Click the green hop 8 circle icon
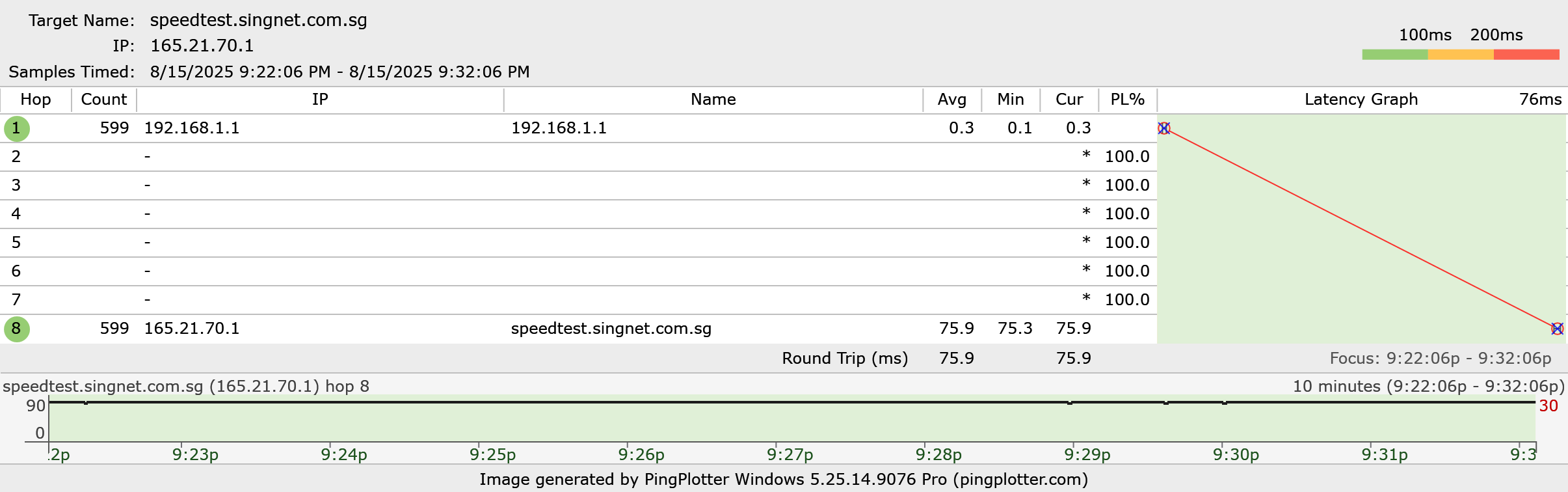 pos(16,329)
